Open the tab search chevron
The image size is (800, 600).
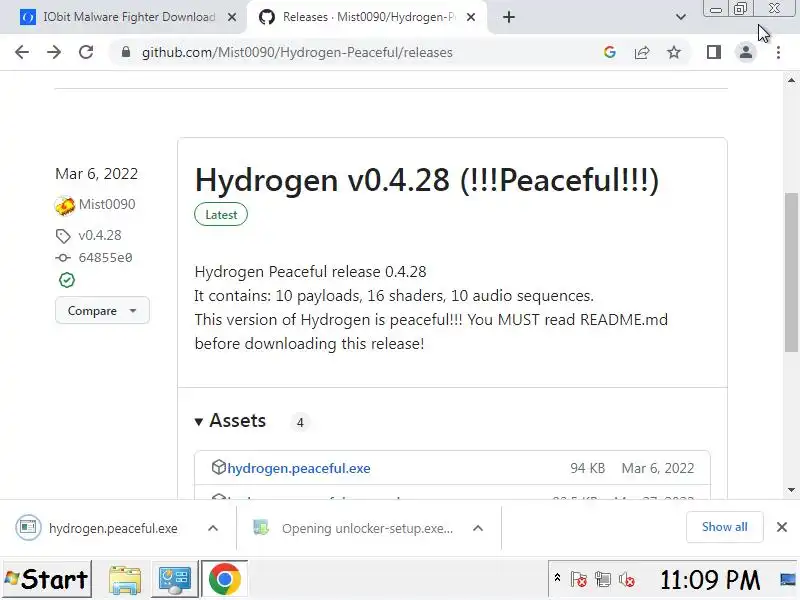(681, 17)
